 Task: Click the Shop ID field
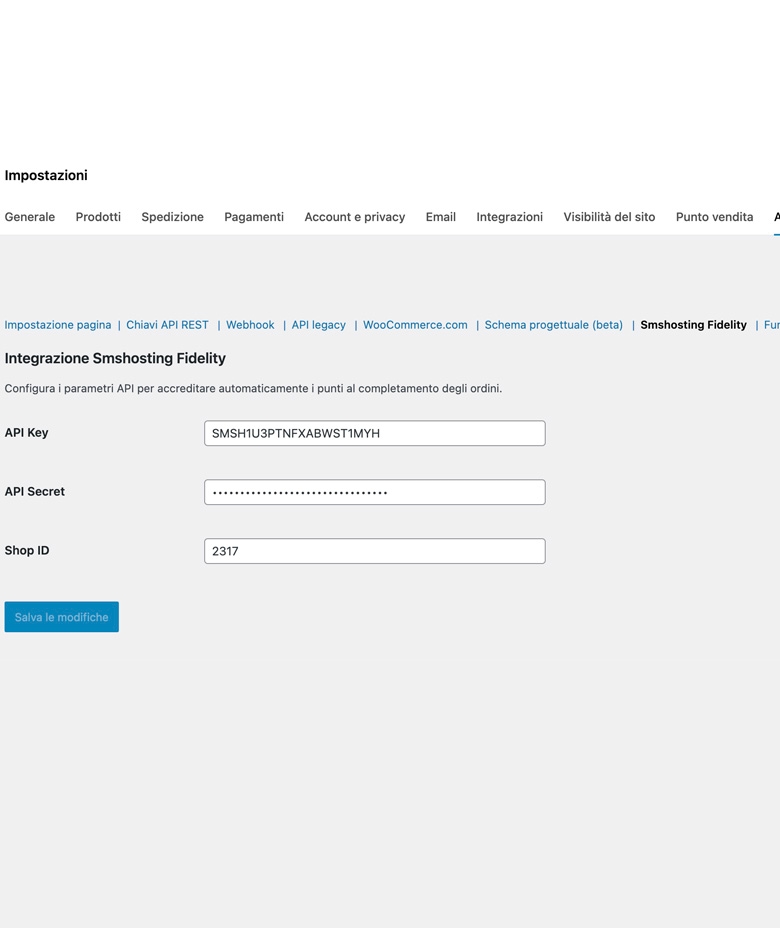pyautogui.click(x=375, y=551)
